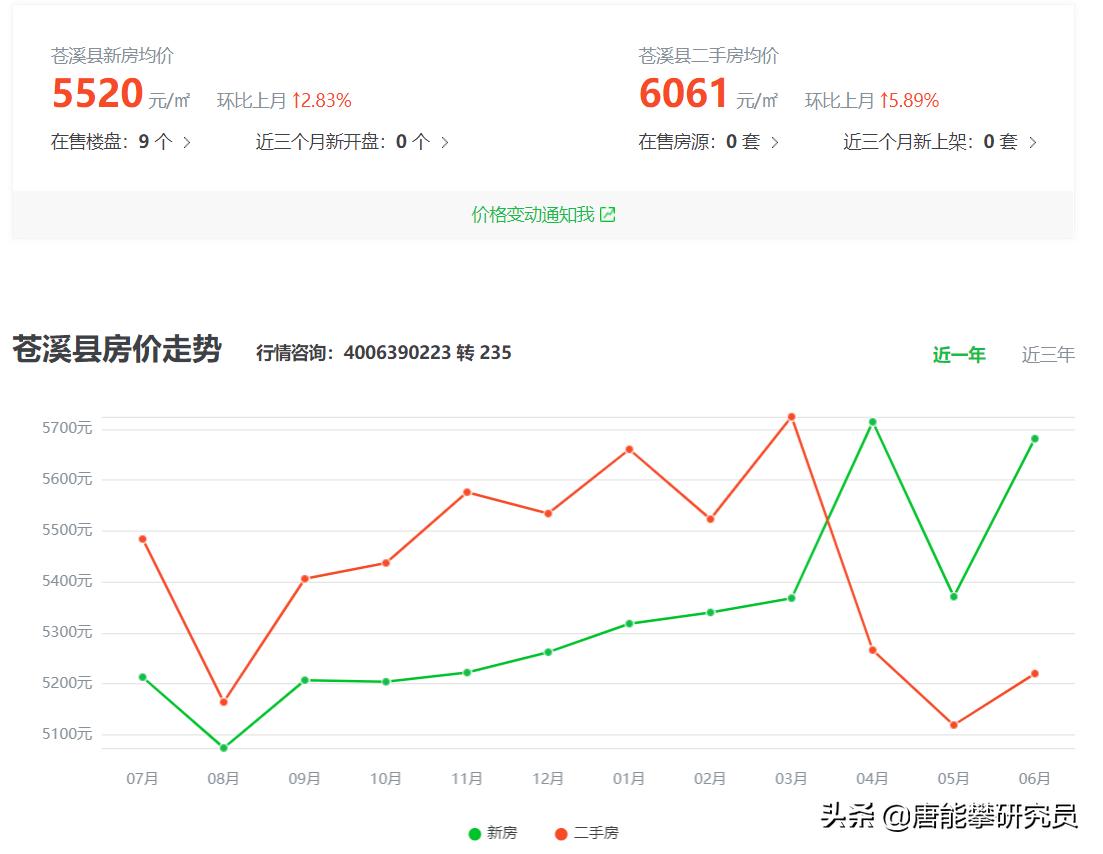Select the red 二手房 point for 05月
Image resolution: width=1103 pixels, height=854 pixels.
coord(954,725)
